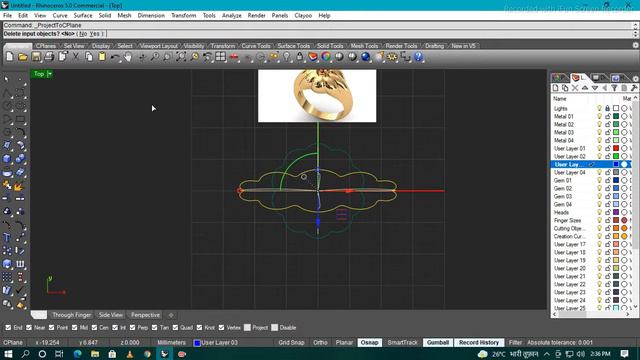The width and height of the screenshot is (640, 360).
Task: Click the Move layer up arrow icon
Action: click(585, 88)
